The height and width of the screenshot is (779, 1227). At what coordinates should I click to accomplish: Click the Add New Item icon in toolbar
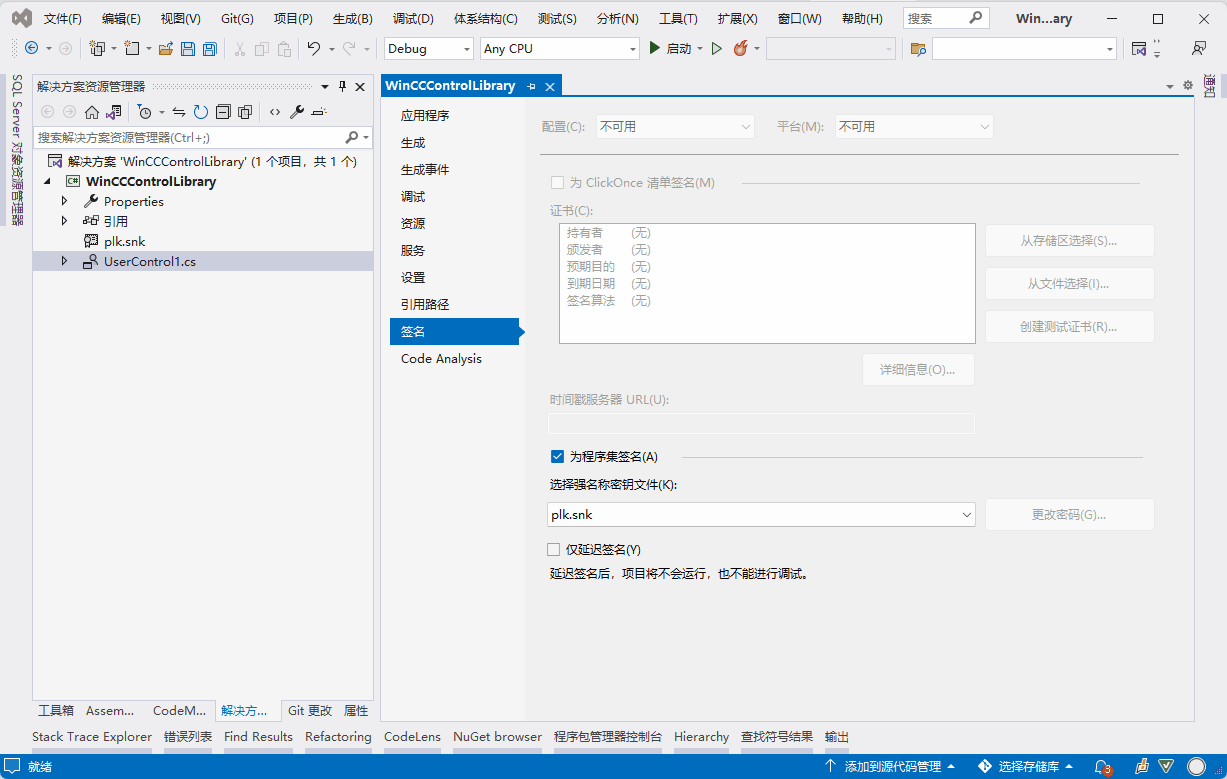pos(131,48)
